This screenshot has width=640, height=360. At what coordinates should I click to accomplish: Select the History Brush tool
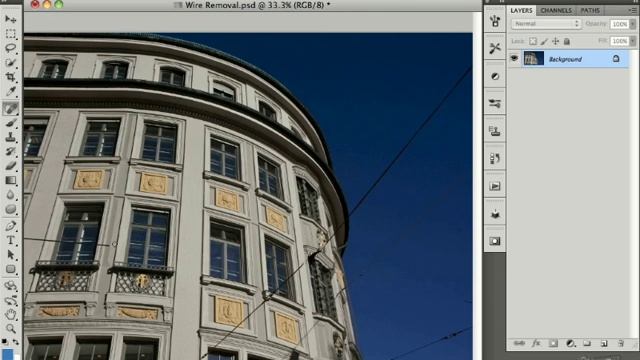[11, 151]
